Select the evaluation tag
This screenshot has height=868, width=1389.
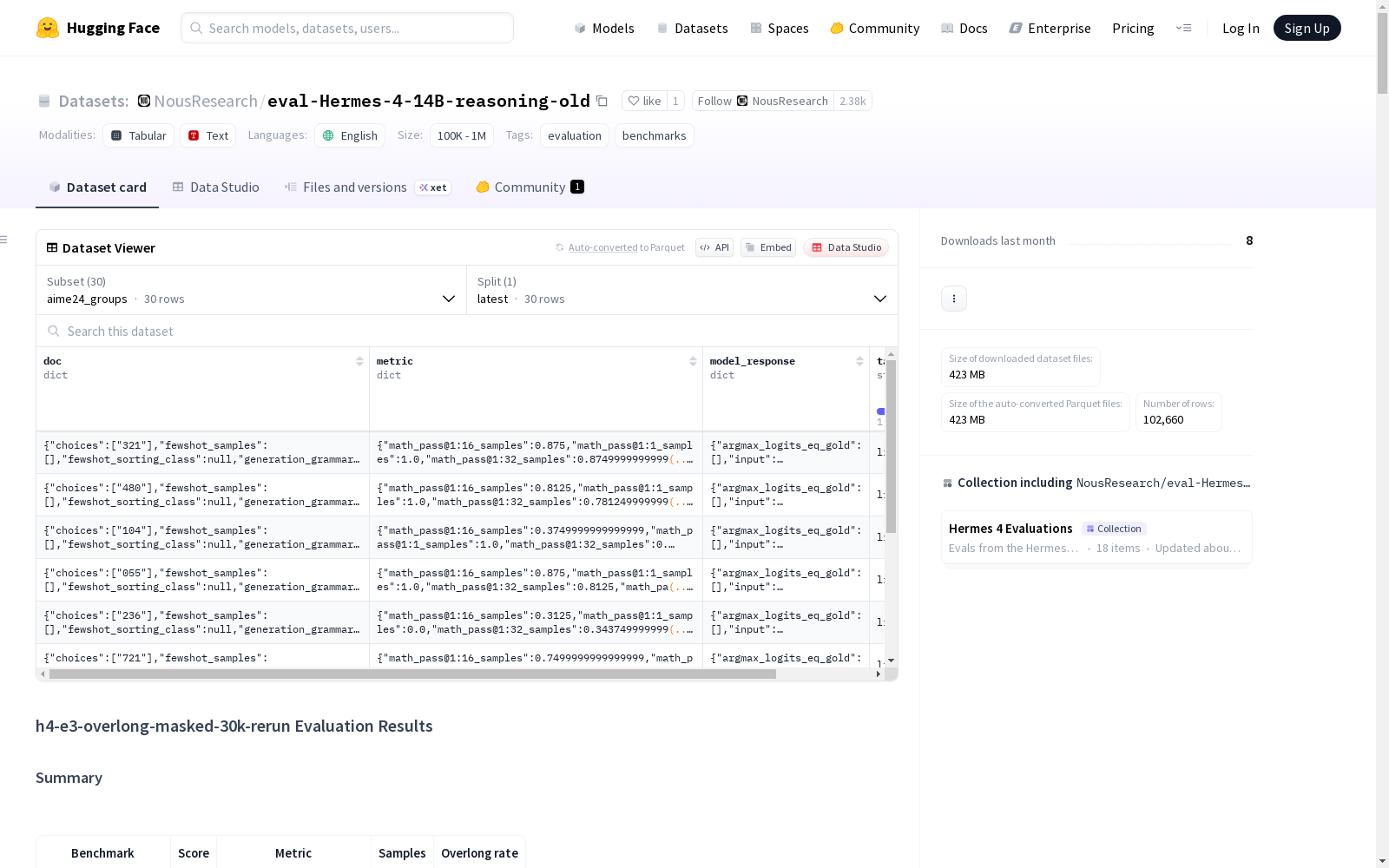[x=575, y=135]
